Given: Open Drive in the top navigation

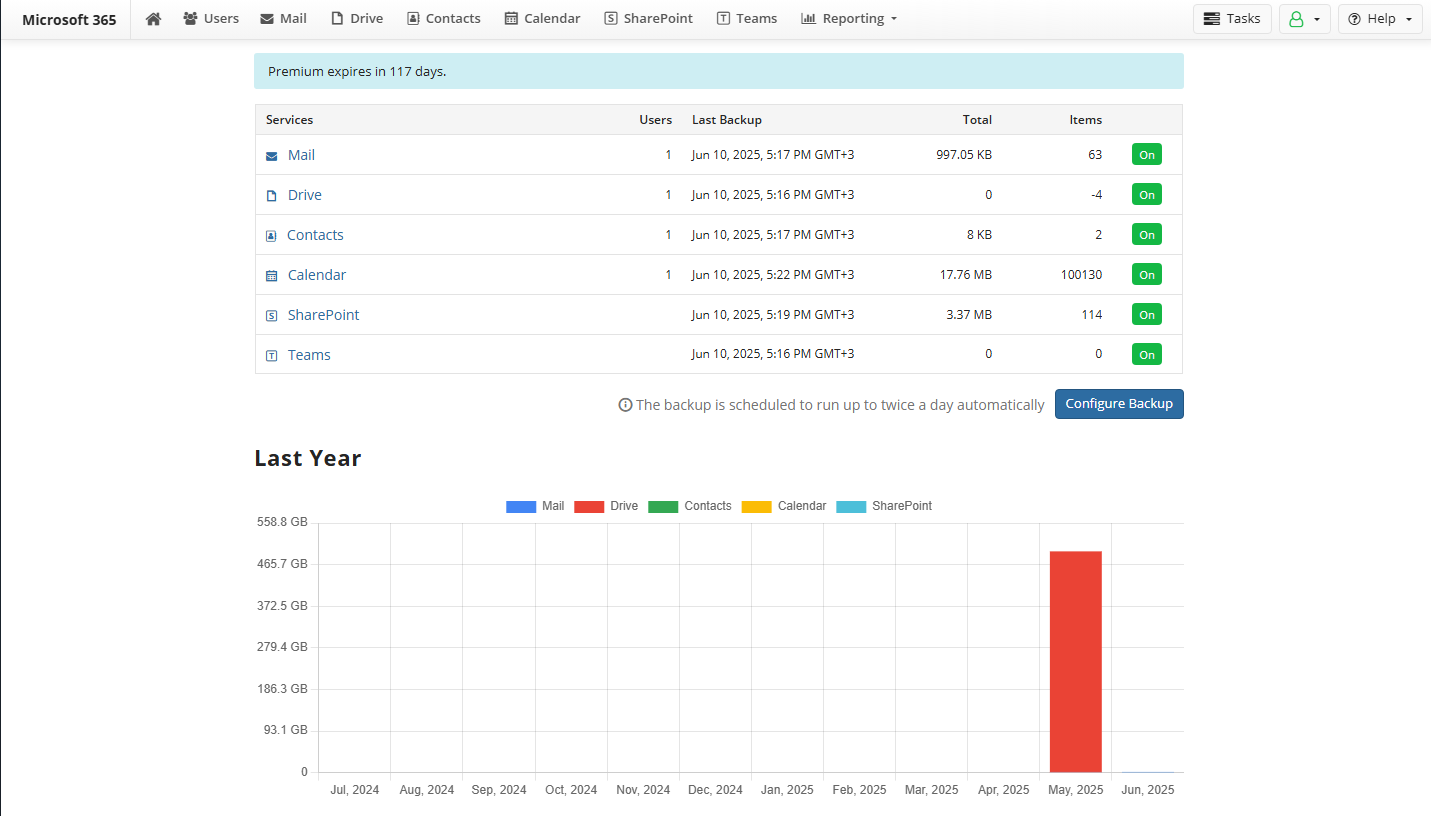Looking at the screenshot, I should pyautogui.click(x=357, y=18).
